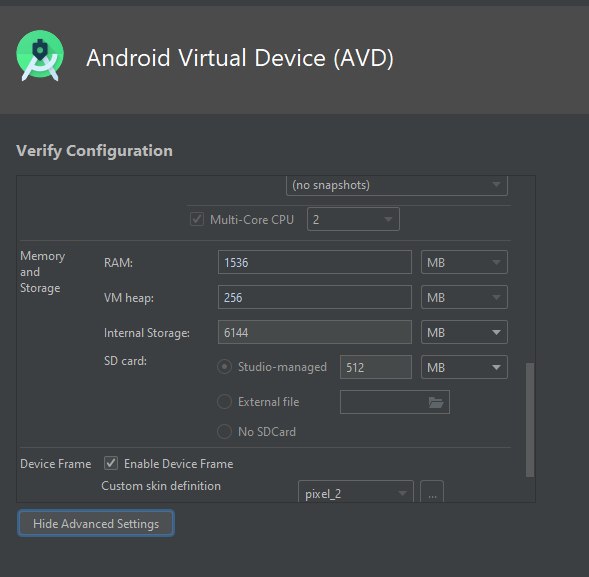Open the Multi-Core CPU count dropdown
Screen dimensions: 589x577
tap(353, 219)
